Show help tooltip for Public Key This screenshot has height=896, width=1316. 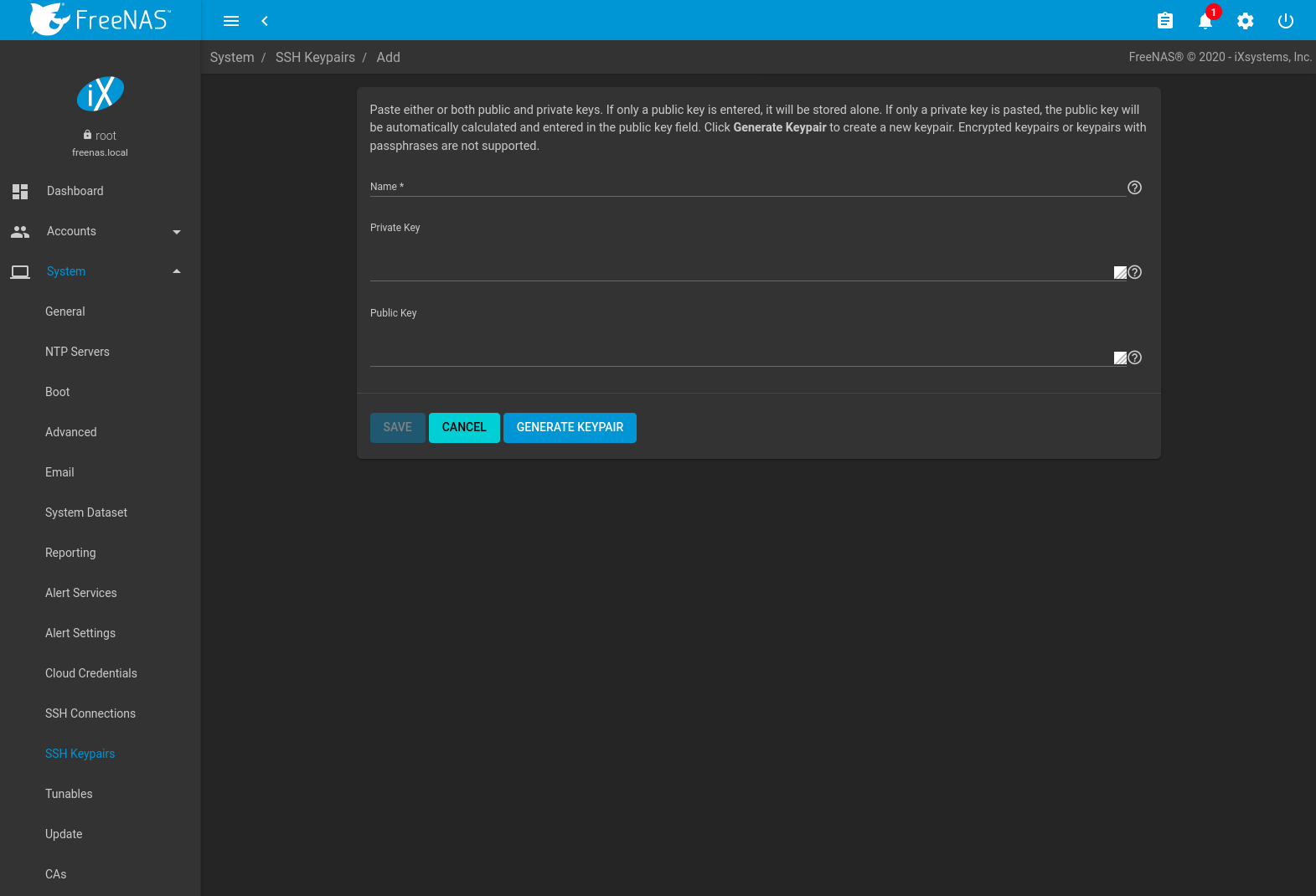point(1135,358)
